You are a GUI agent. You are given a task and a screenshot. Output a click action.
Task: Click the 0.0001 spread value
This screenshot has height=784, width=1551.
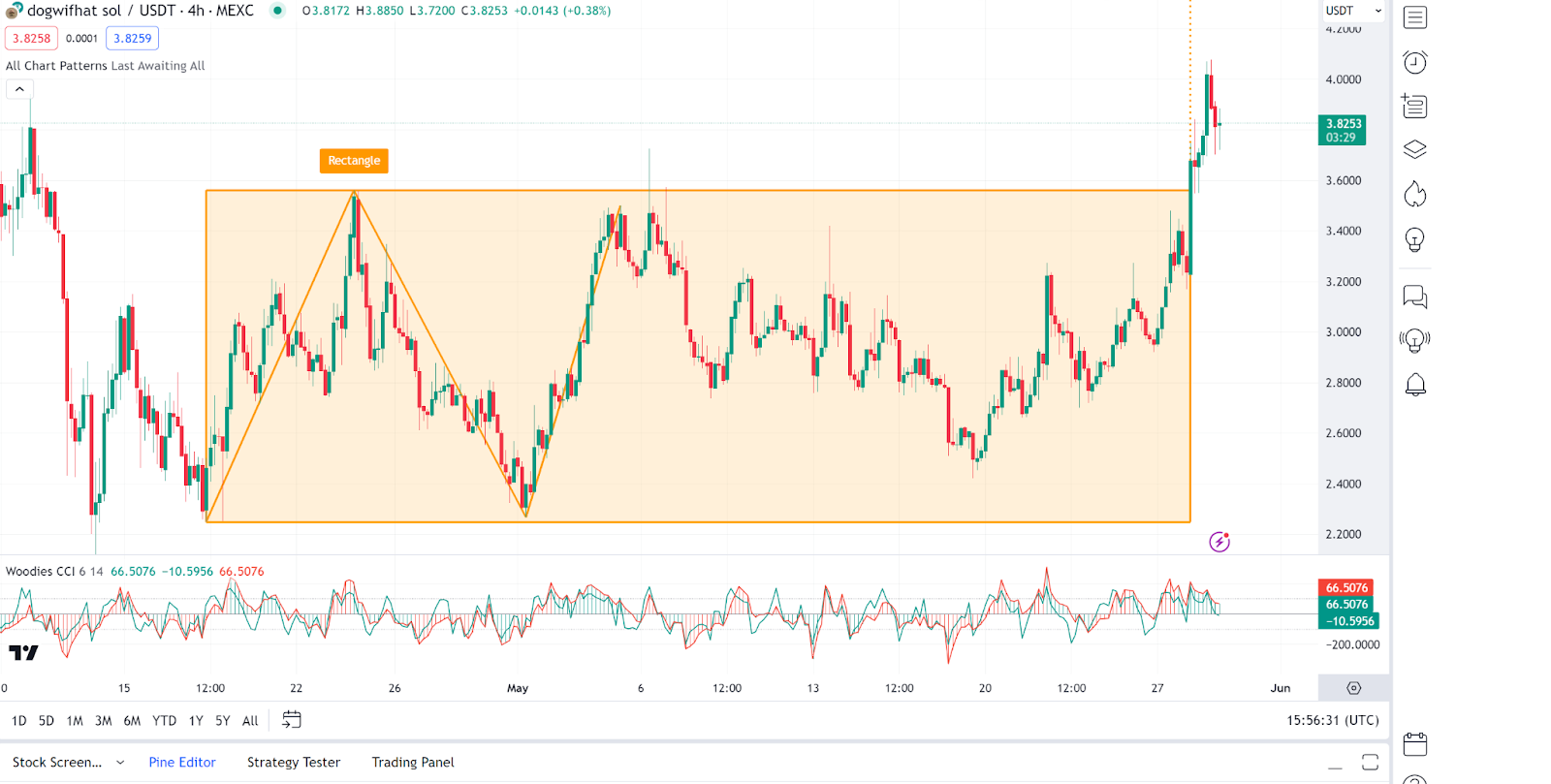[x=81, y=38]
